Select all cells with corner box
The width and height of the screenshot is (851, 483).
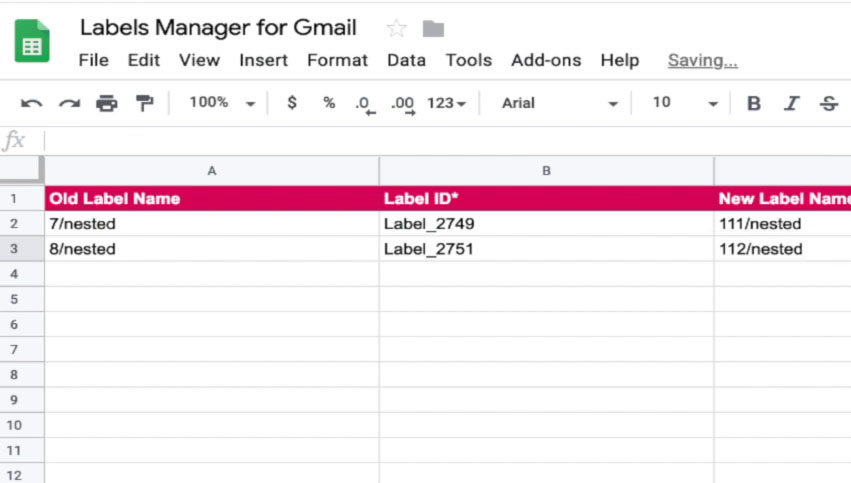[22, 170]
